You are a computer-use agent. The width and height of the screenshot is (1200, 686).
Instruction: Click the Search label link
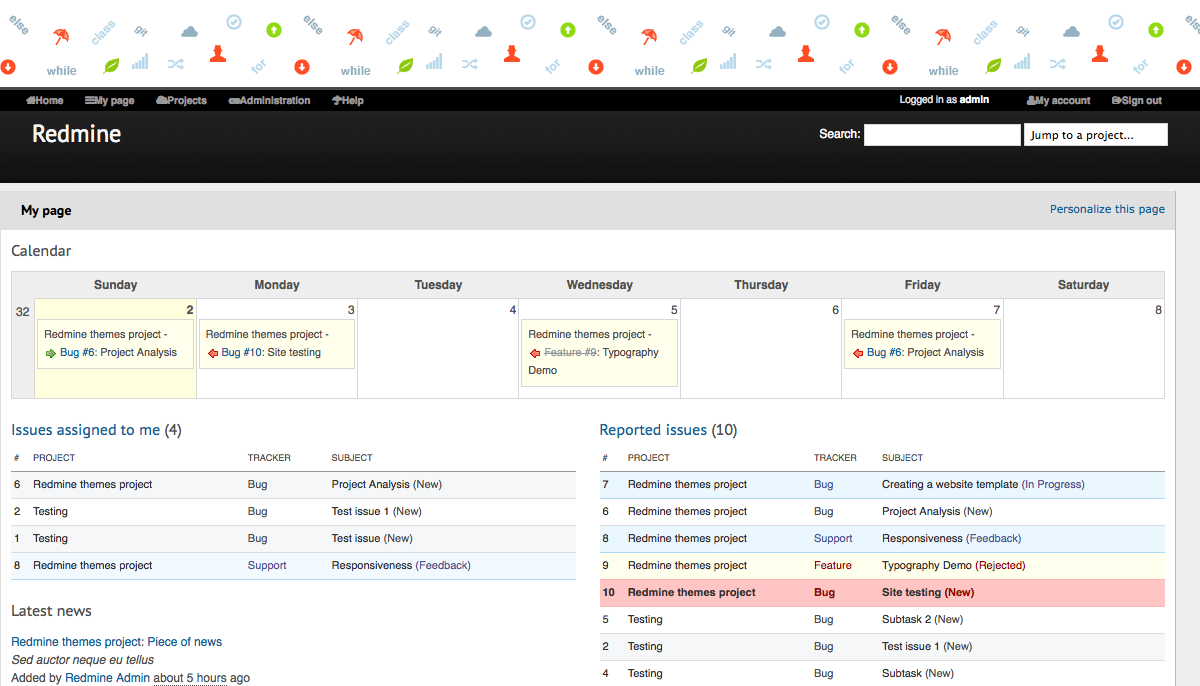[x=839, y=134]
